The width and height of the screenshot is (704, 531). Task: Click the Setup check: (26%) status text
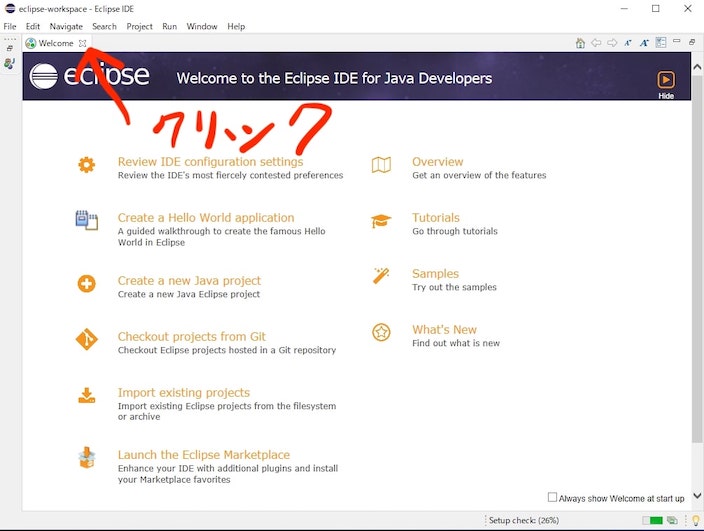(x=524, y=520)
